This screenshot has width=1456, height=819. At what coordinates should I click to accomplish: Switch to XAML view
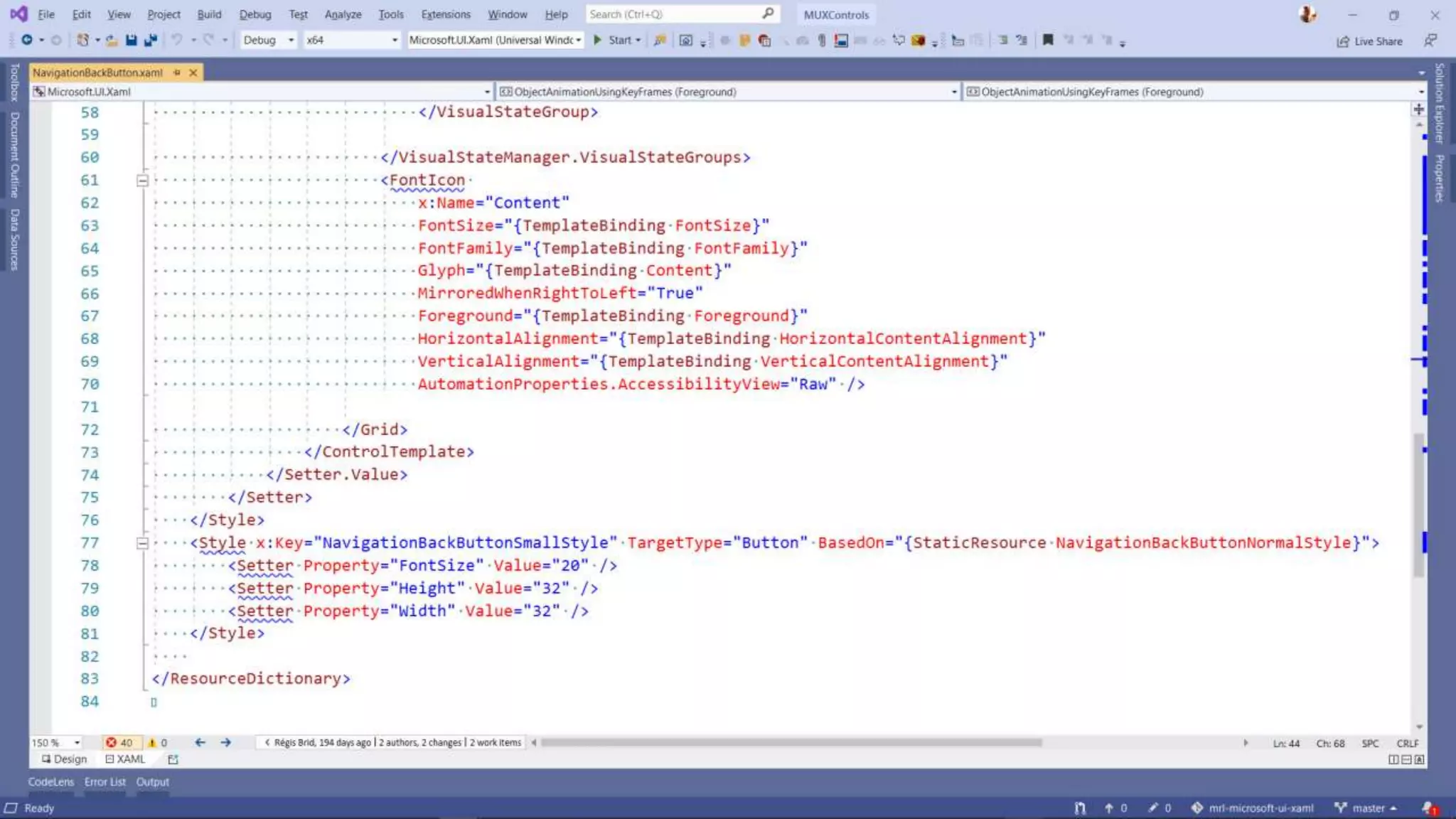pos(125,759)
